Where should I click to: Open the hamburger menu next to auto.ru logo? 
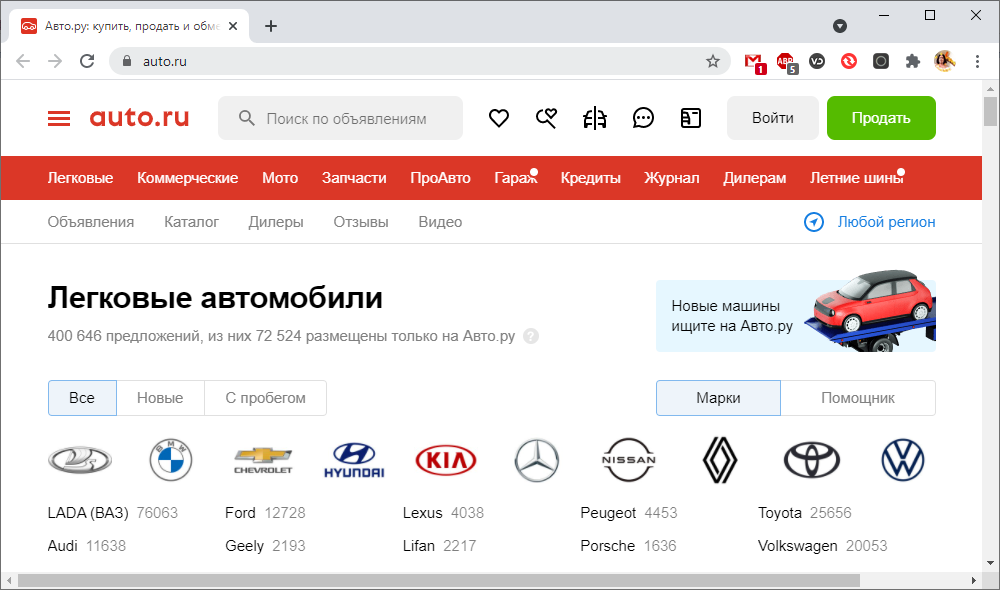pyautogui.click(x=59, y=118)
